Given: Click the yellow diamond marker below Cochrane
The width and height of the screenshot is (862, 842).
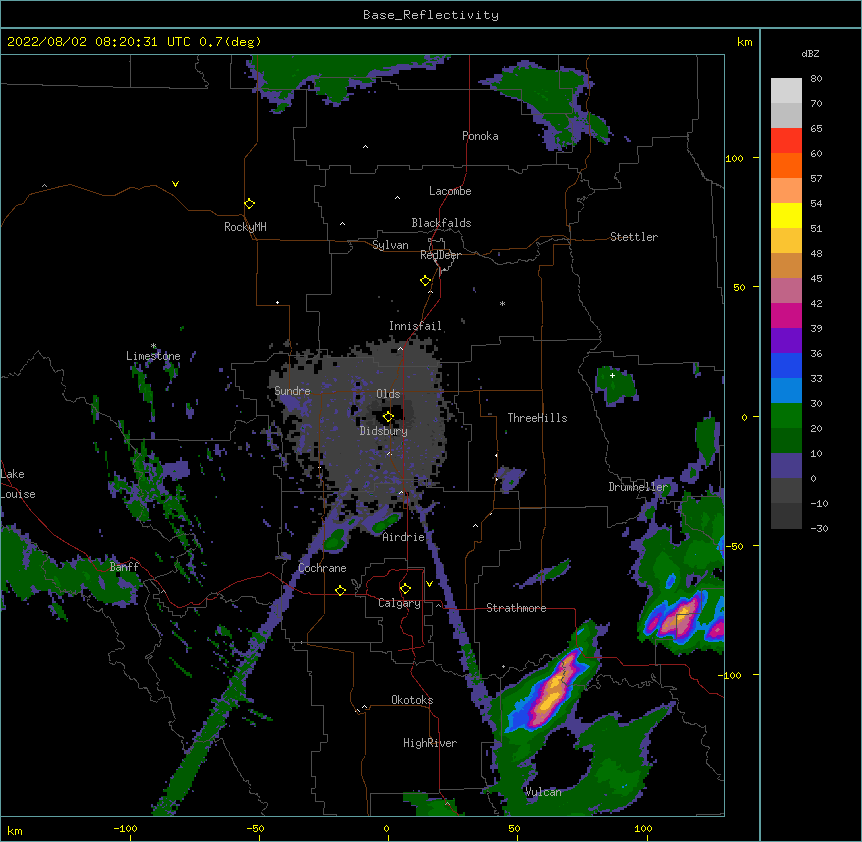Looking at the screenshot, I should coord(340,590).
